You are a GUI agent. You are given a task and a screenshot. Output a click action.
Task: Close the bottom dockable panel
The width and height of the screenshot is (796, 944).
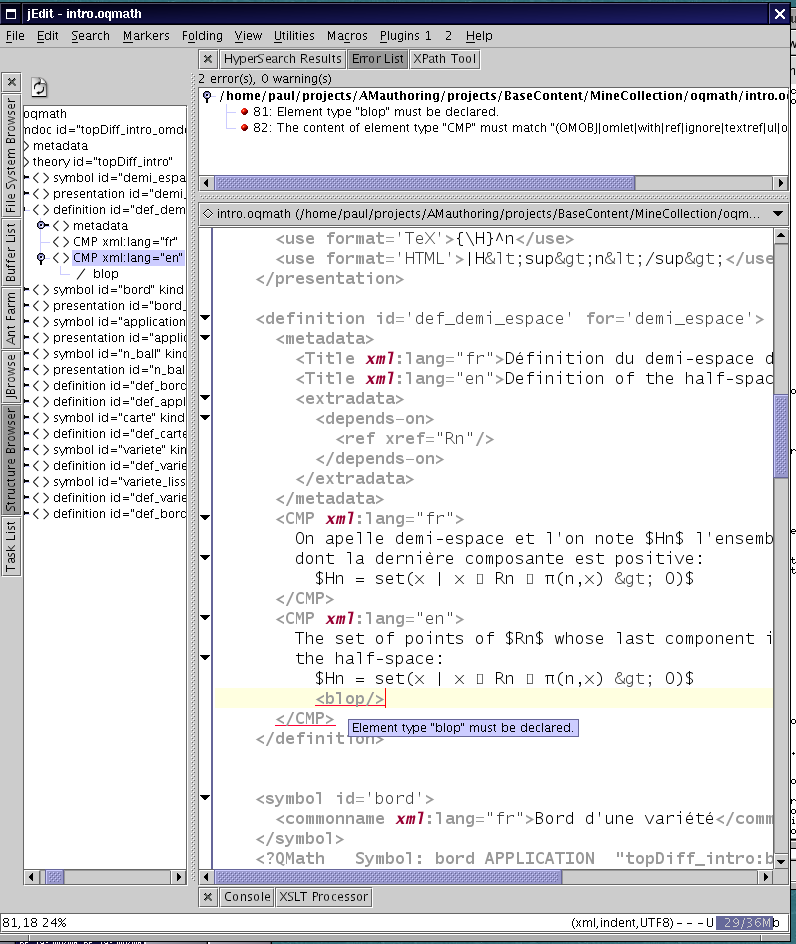coord(208,897)
